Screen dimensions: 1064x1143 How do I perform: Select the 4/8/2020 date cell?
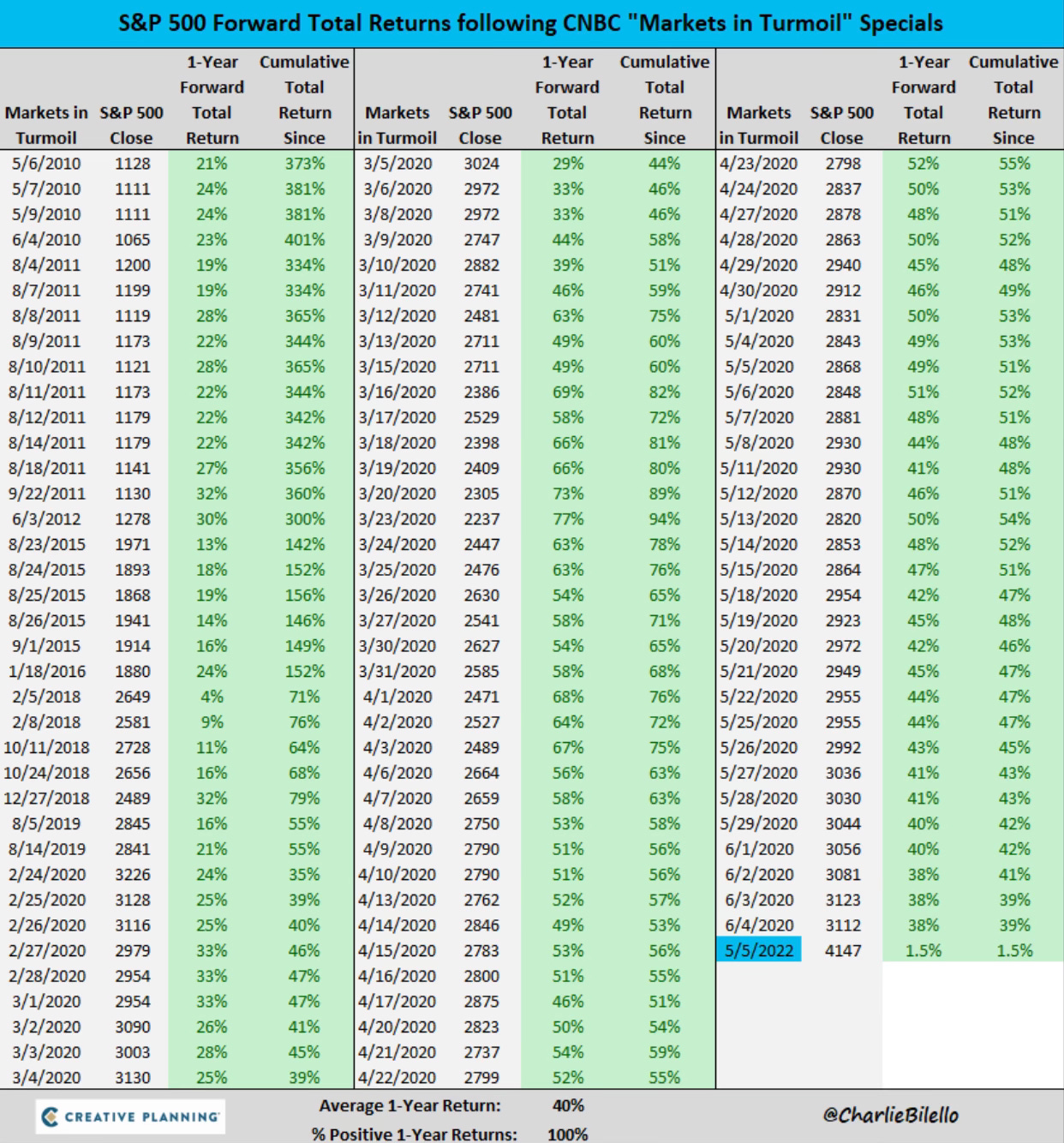[398, 823]
